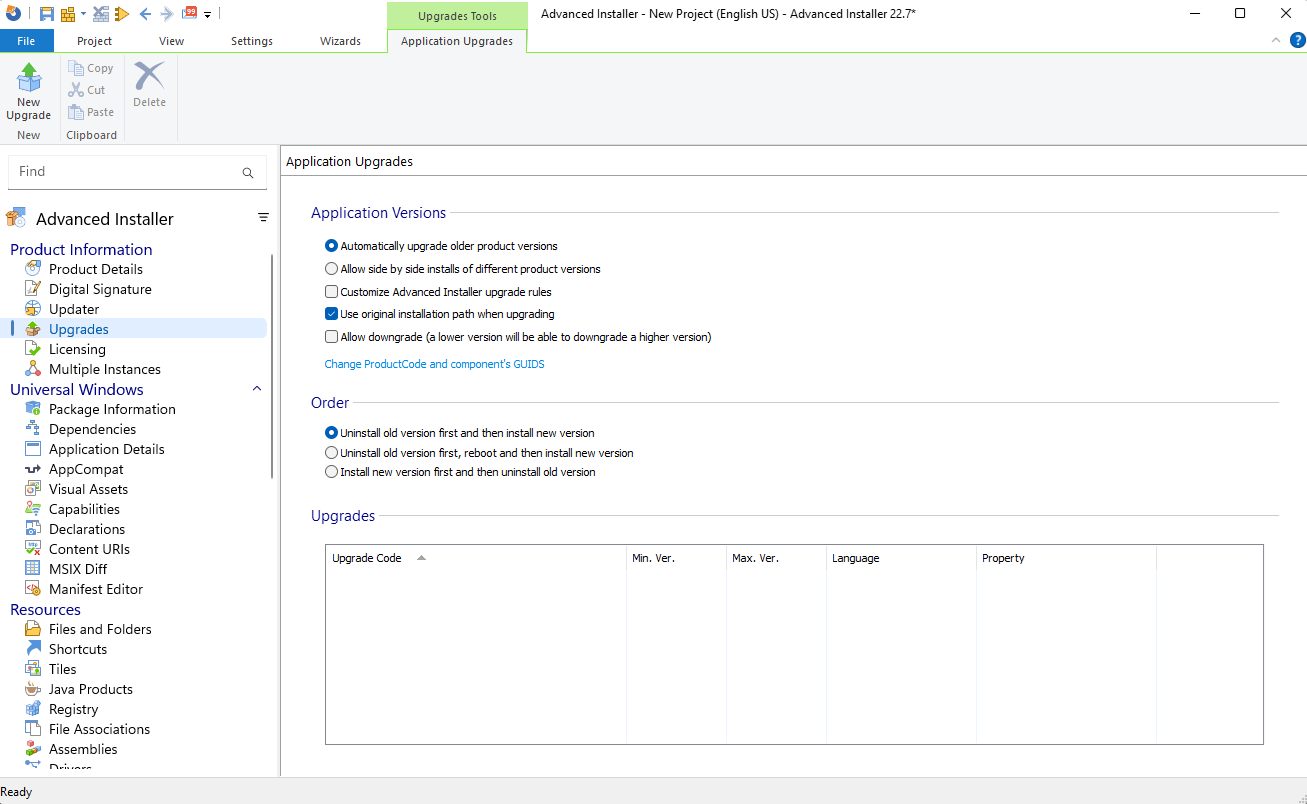Open the quick access toolbar customize dropdown
This screenshot has height=804, width=1307.
pos(207,13)
